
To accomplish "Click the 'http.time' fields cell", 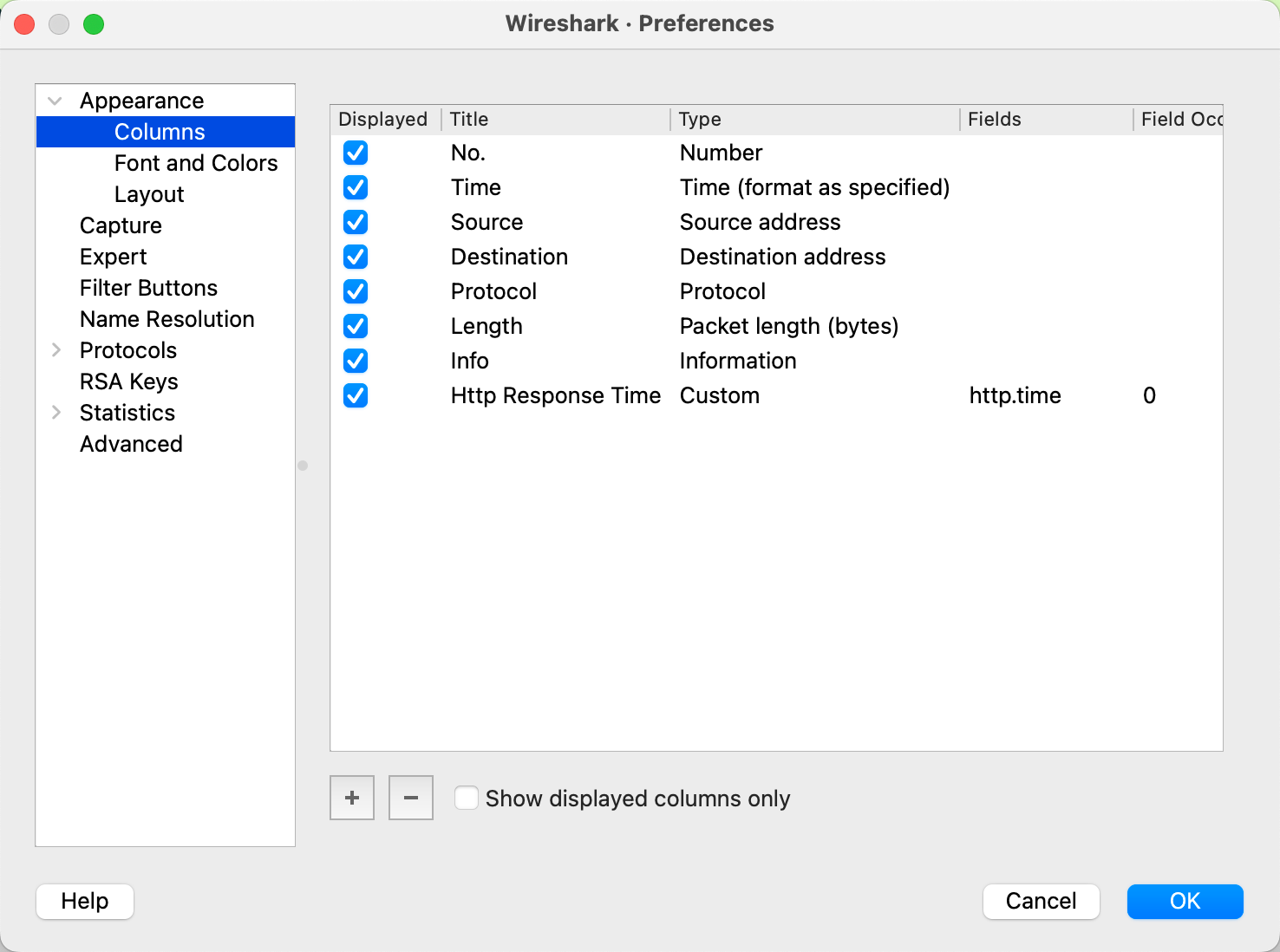I will click(x=1016, y=395).
